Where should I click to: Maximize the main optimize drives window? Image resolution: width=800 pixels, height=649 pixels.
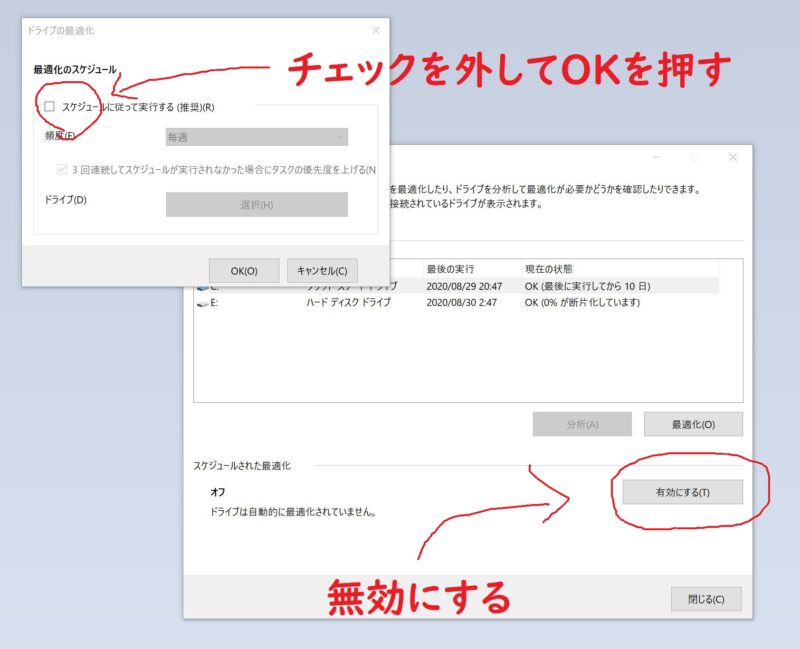(694, 157)
